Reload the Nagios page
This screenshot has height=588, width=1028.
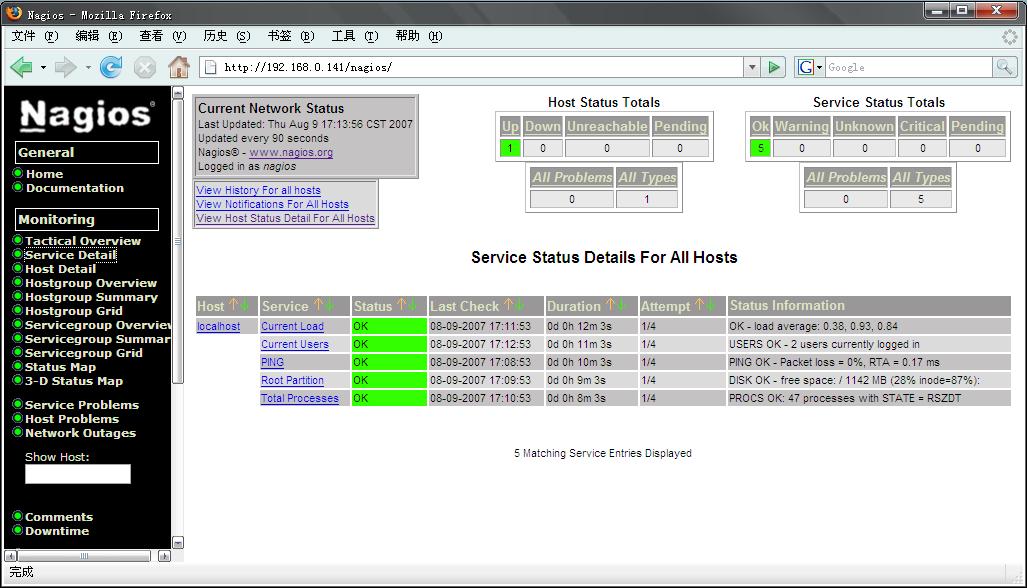[x=111, y=67]
